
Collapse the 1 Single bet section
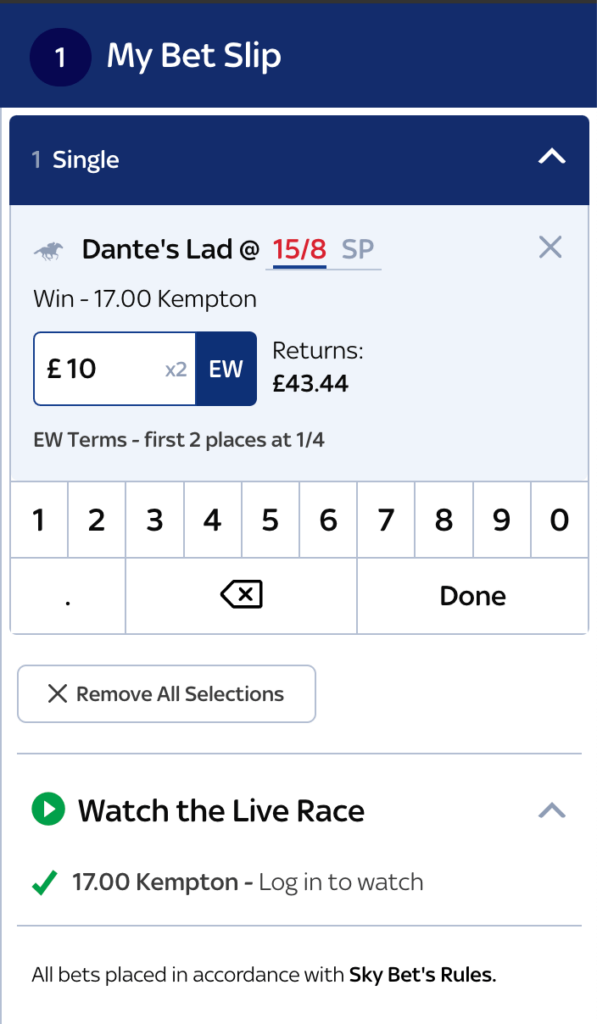(x=551, y=157)
